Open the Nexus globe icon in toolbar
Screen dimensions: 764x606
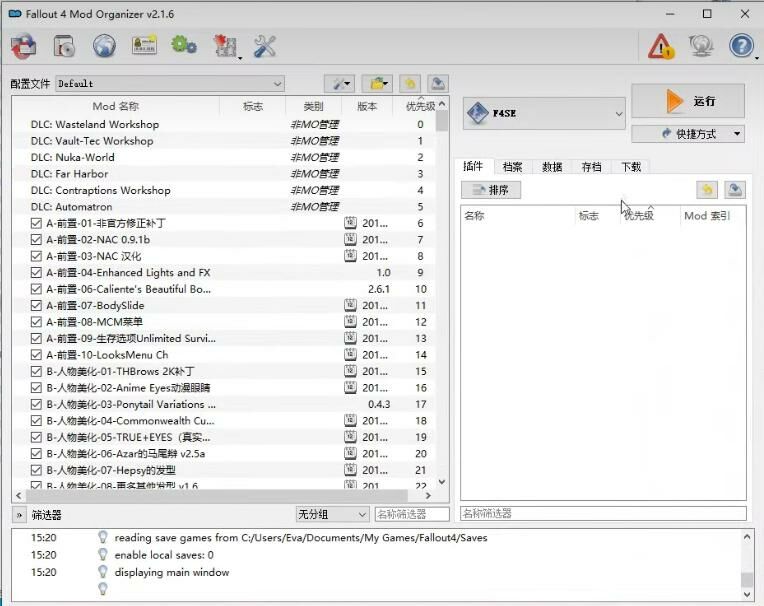pyautogui.click(x=104, y=45)
